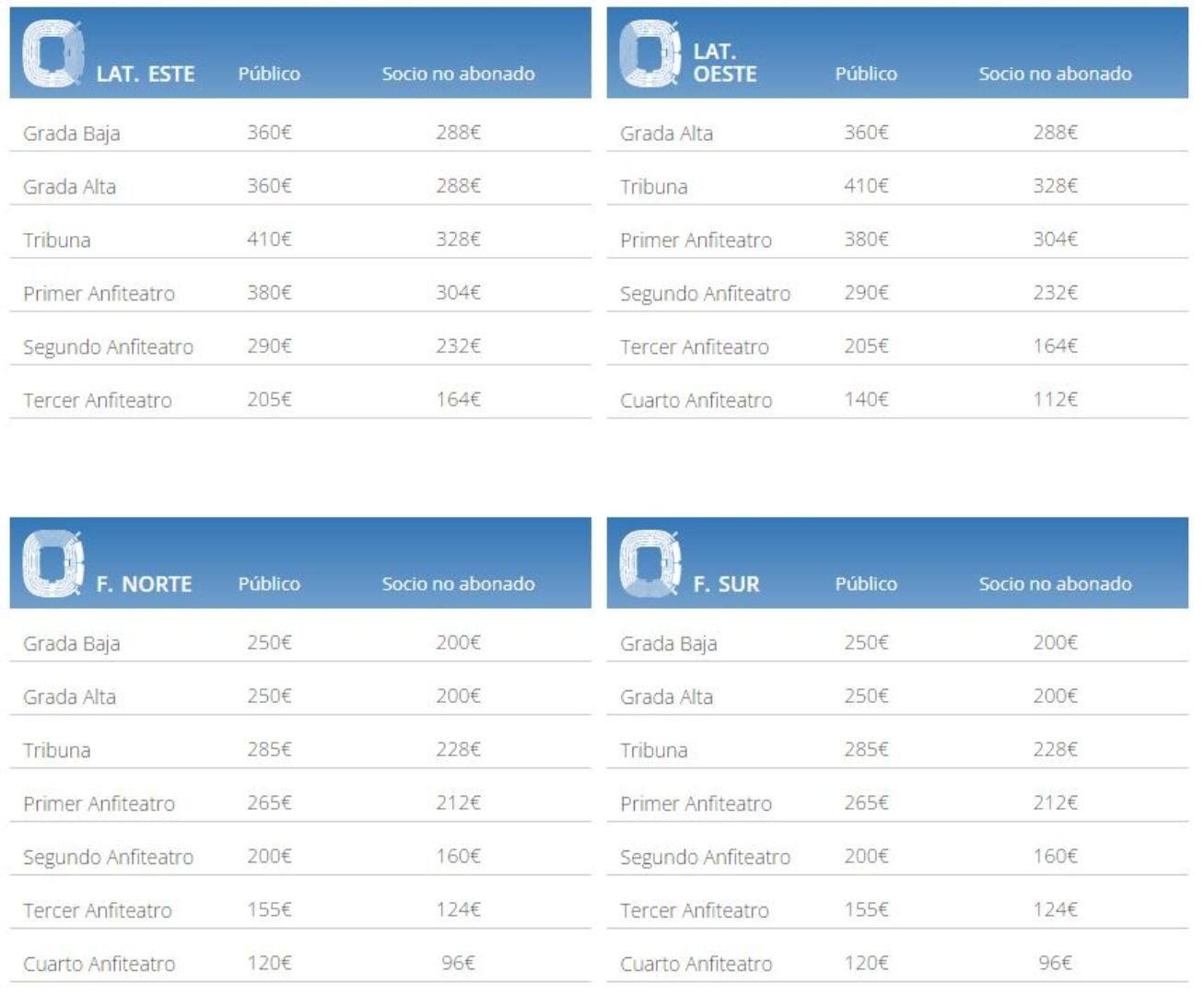Click the Lat. Oeste stadium icon
1204x995 pixels.
(649, 53)
